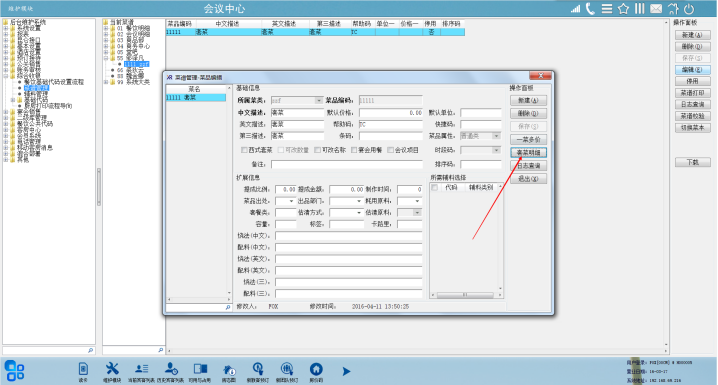Click the 备注 input field
Screen dimensions: 718x385
pos(347,164)
